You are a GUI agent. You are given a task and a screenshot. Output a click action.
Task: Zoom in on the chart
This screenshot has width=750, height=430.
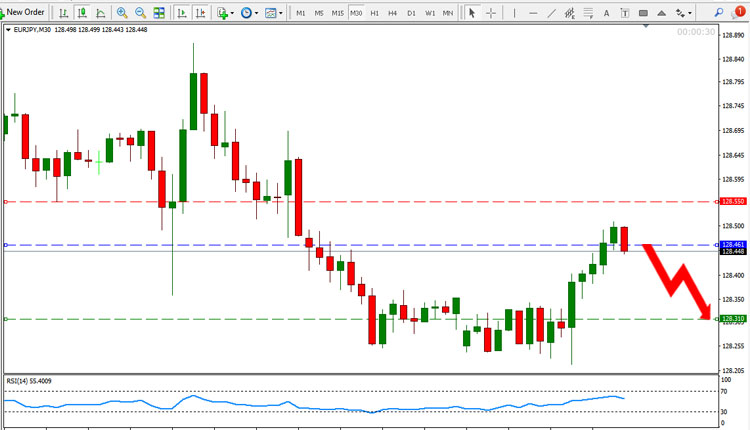pos(122,13)
